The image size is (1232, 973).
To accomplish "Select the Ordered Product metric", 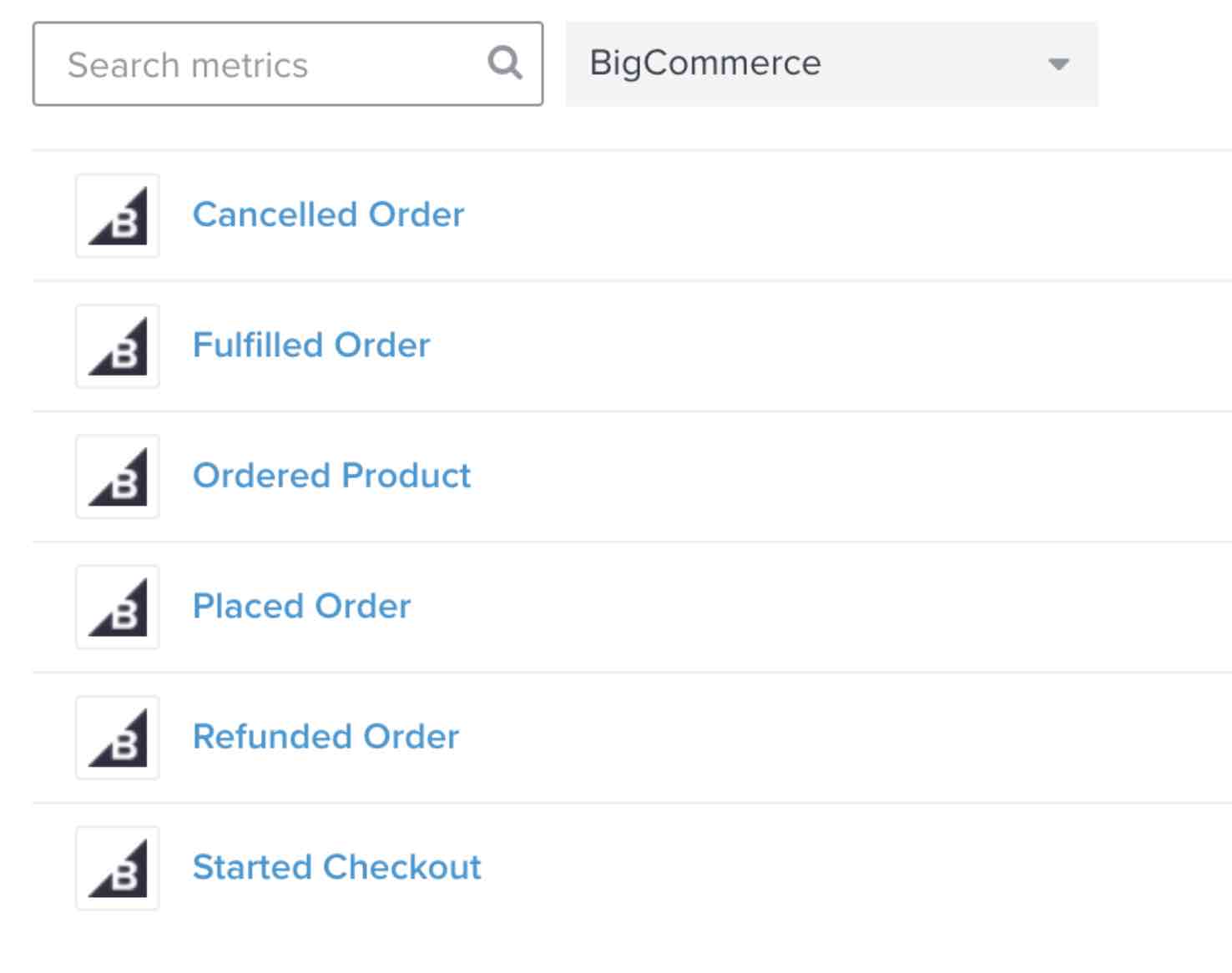I will (331, 476).
